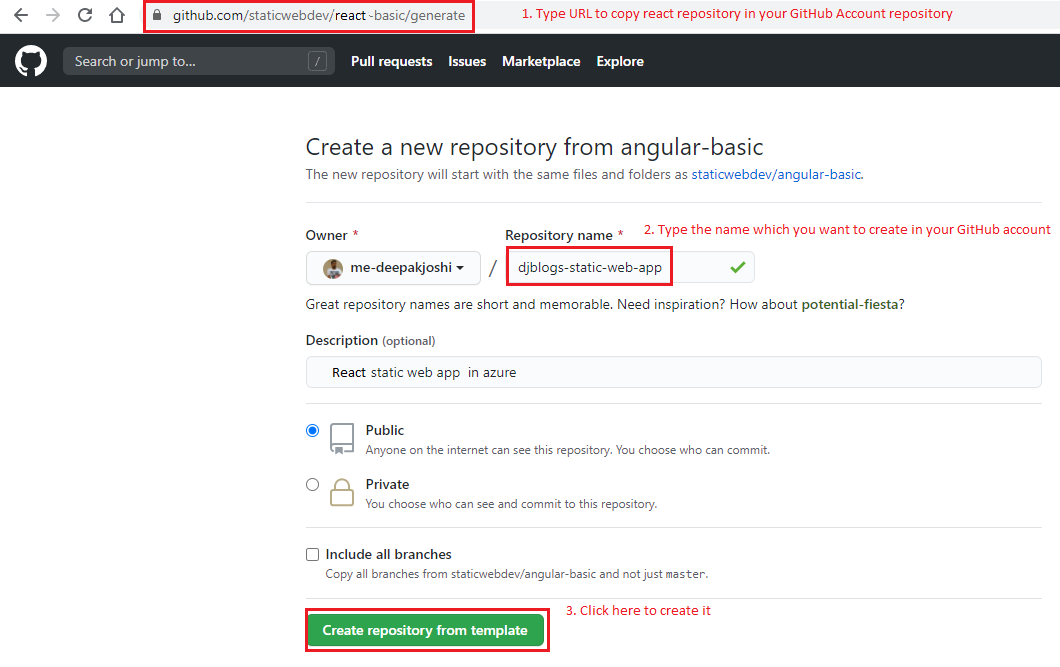The width and height of the screenshot is (1060, 667).
Task: Click the slash shortcut icon in search
Action: pyautogui.click(x=317, y=61)
